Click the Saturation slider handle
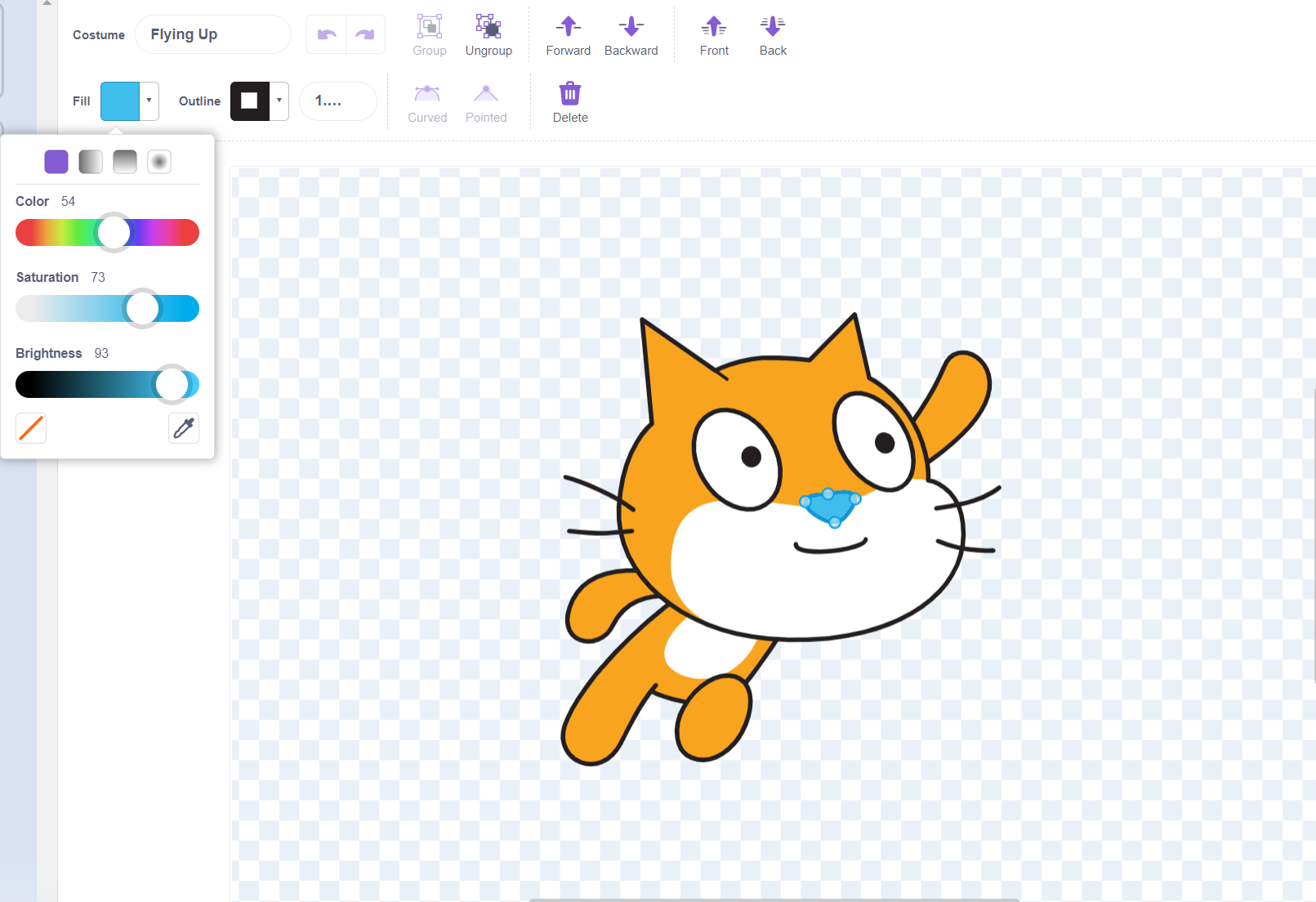This screenshot has height=902, width=1316. tap(143, 309)
